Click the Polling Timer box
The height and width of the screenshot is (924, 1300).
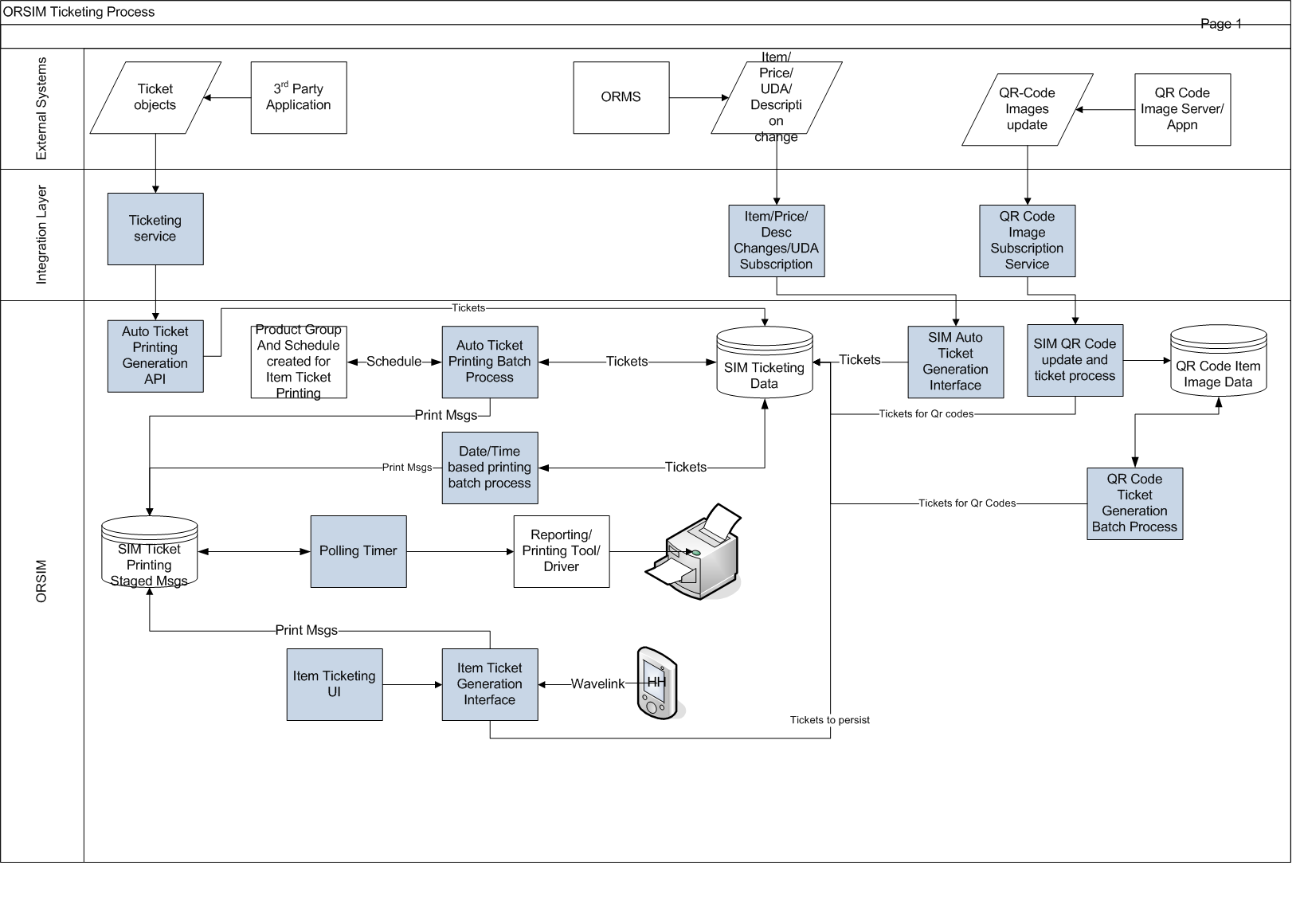(358, 551)
